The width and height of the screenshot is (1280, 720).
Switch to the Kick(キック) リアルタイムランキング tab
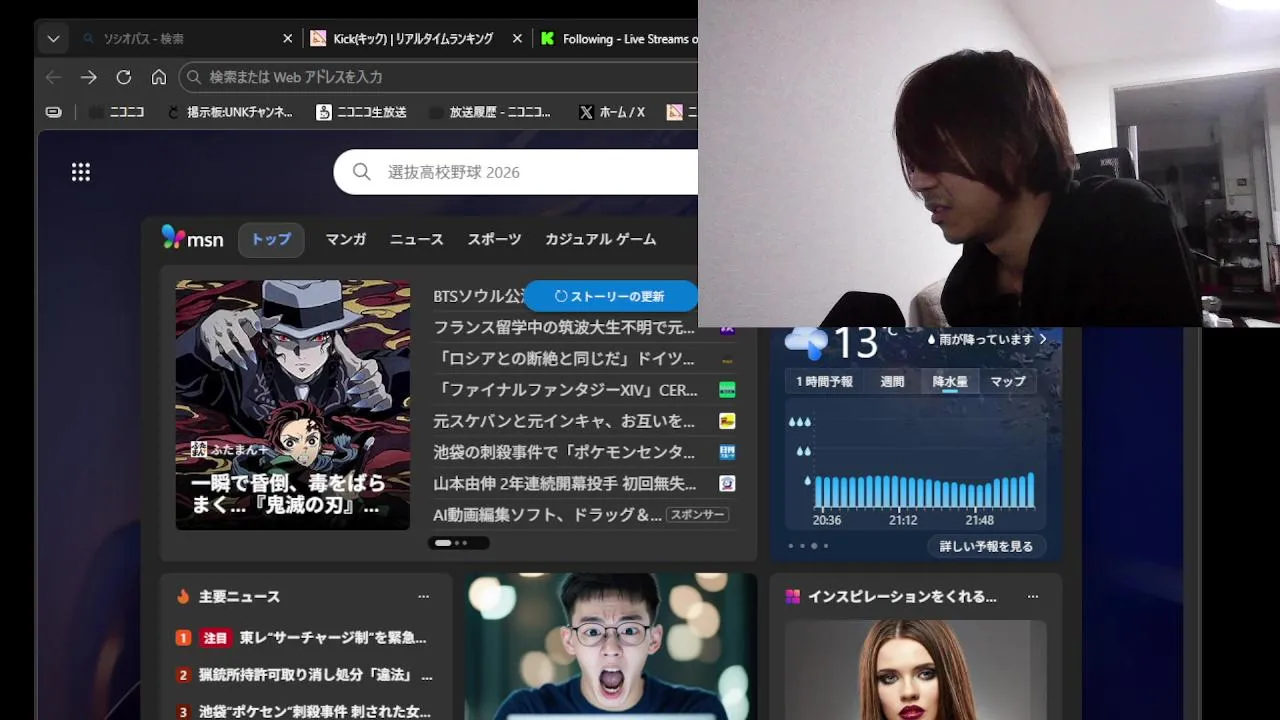click(413, 39)
